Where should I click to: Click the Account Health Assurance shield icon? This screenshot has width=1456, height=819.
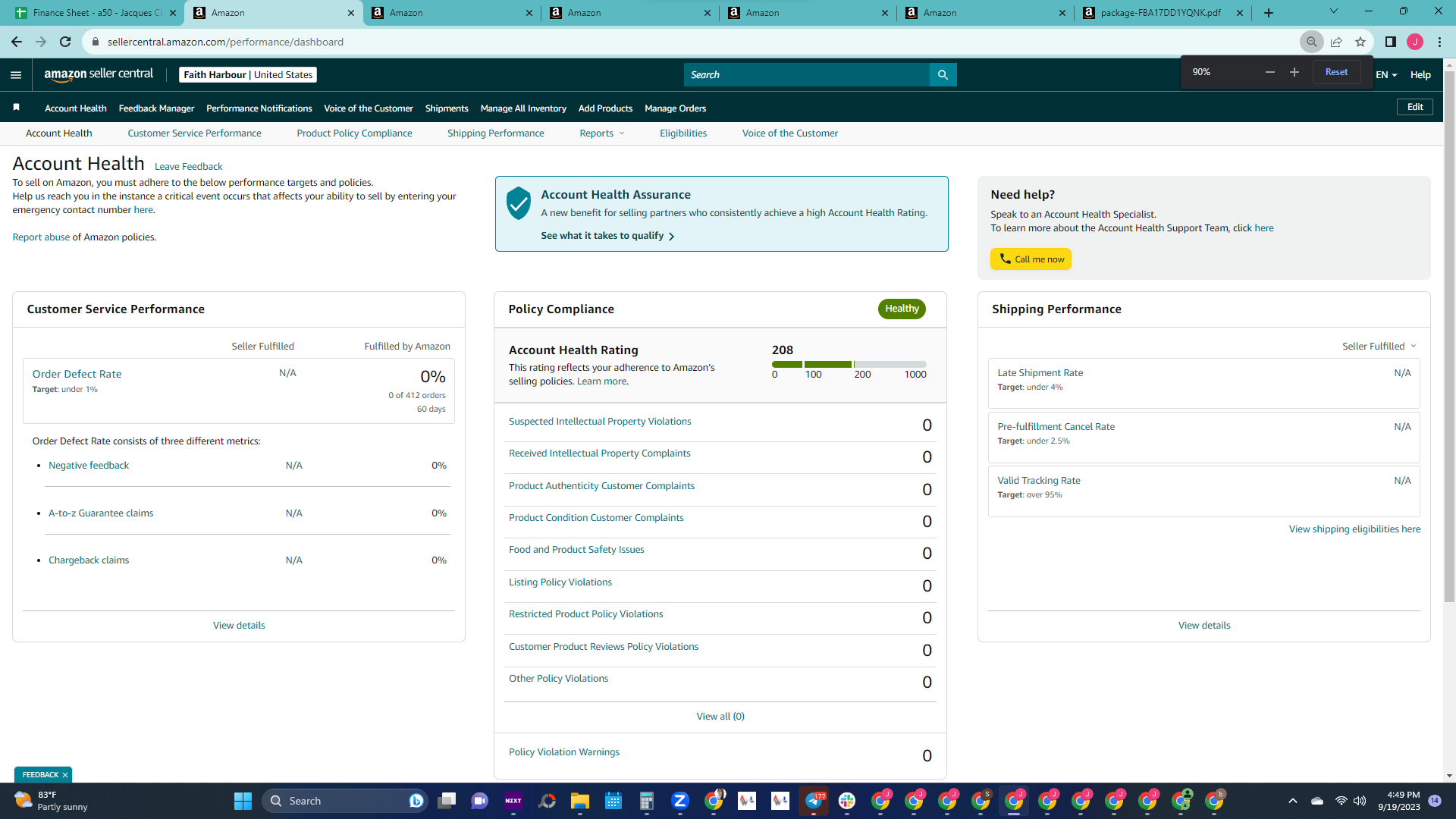[x=519, y=203]
